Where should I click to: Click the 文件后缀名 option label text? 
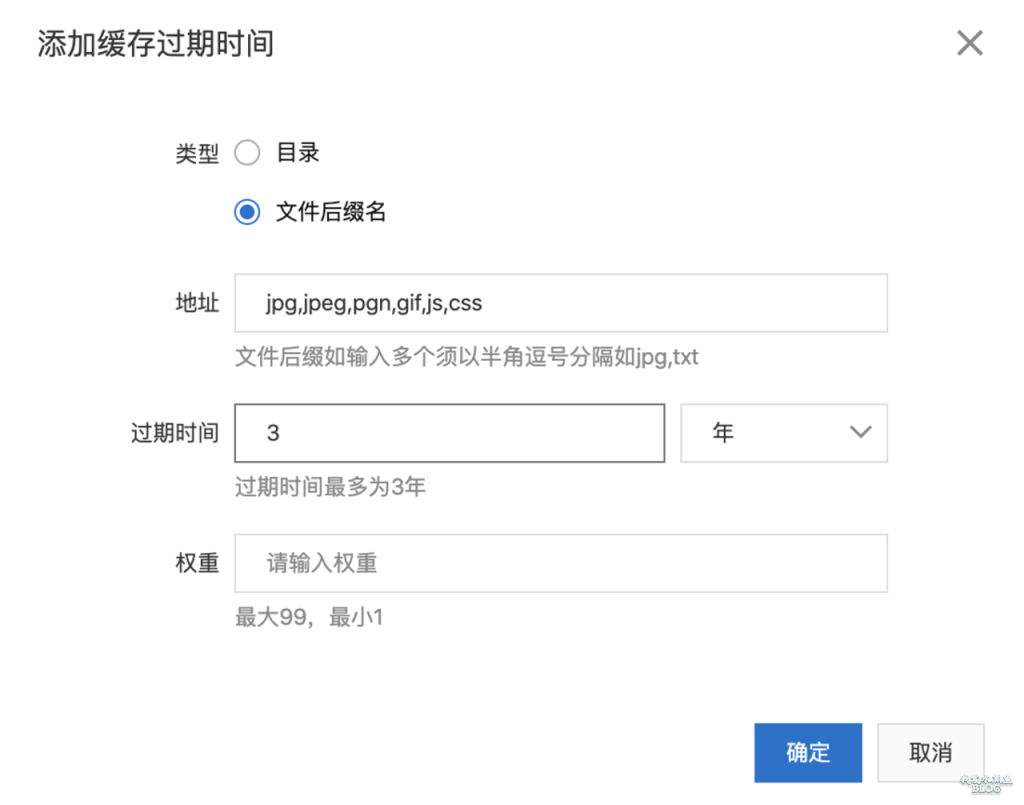[331, 212]
